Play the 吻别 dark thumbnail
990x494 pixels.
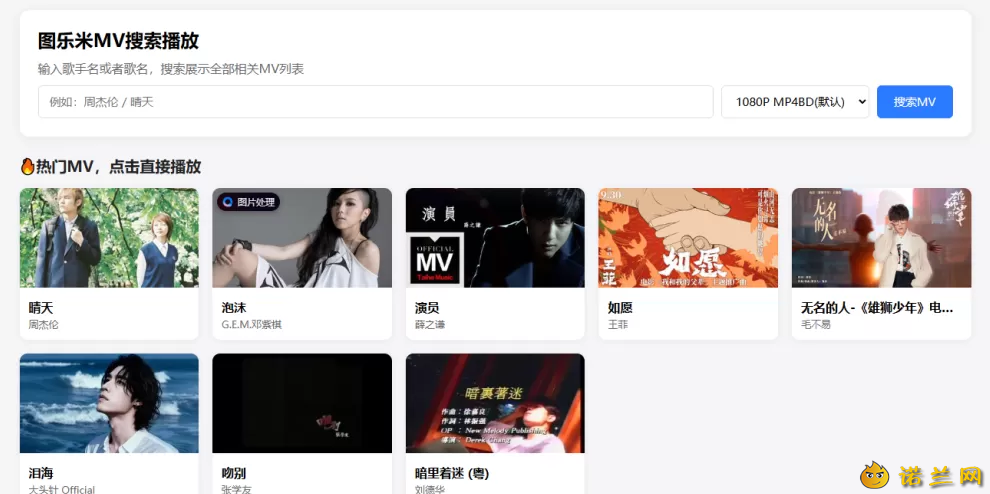[302, 403]
